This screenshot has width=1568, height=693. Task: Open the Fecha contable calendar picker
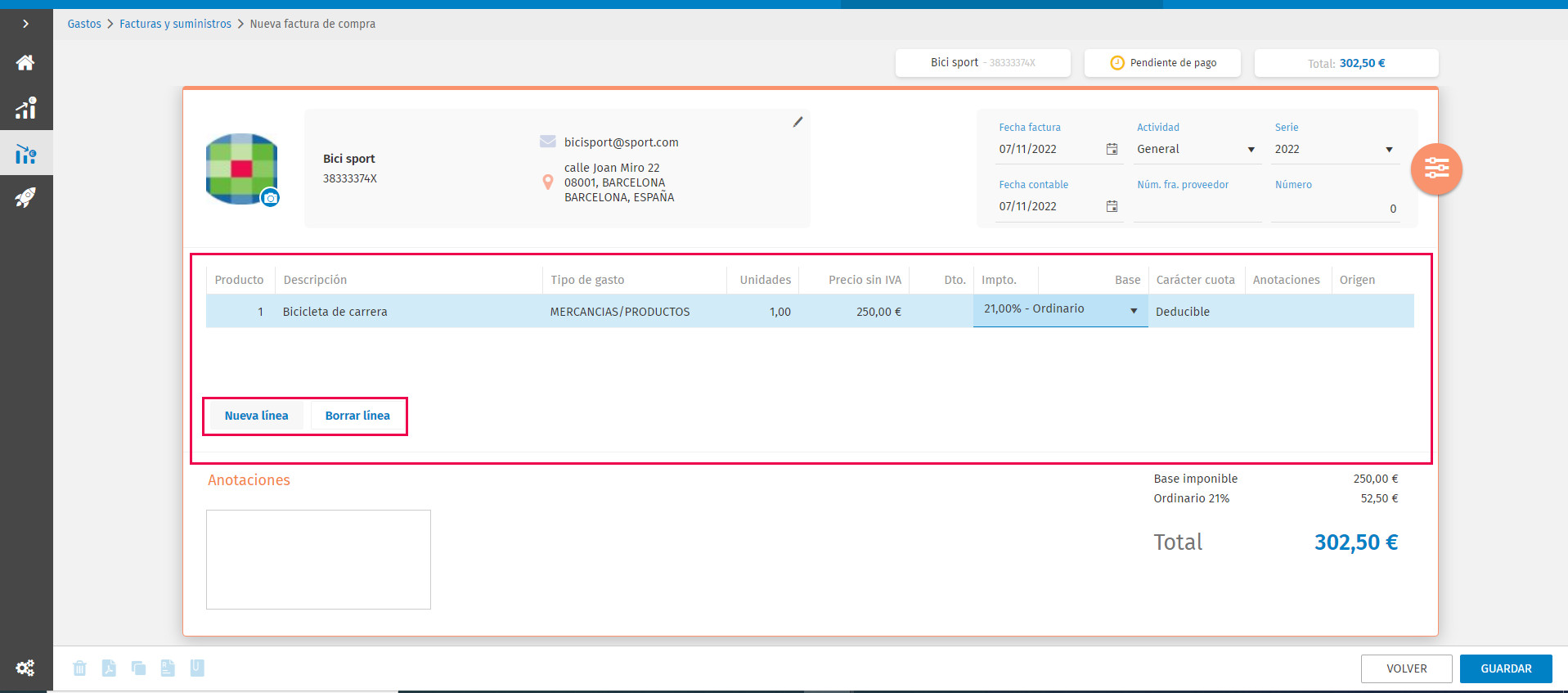tap(1112, 206)
